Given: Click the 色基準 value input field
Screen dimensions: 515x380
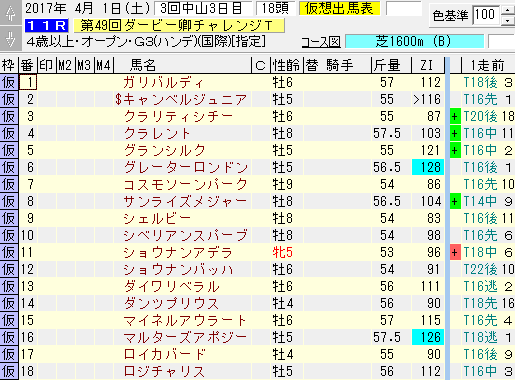Looking at the screenshot, I should point(486,15).
